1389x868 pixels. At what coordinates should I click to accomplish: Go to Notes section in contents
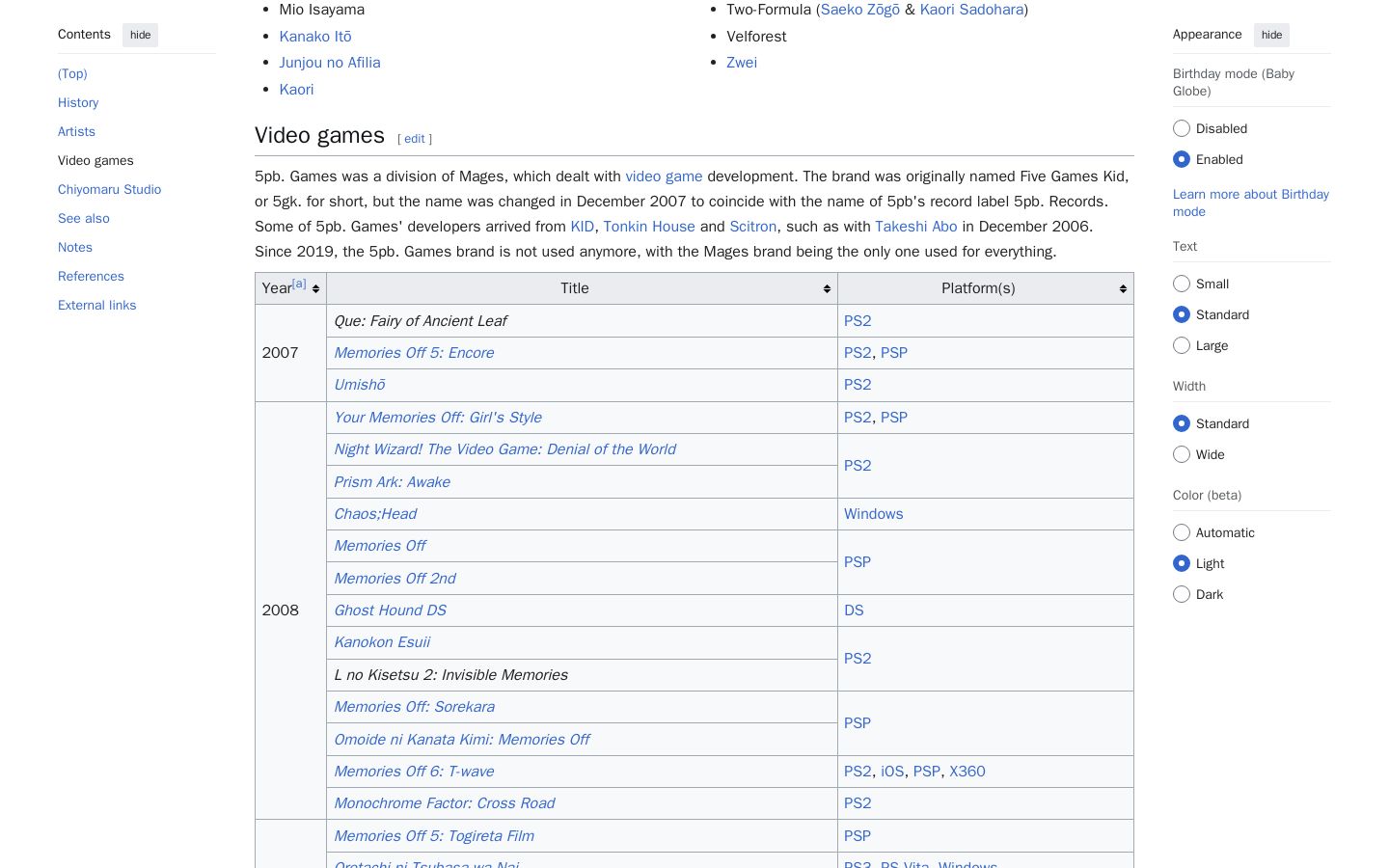[x=75, y=247]
